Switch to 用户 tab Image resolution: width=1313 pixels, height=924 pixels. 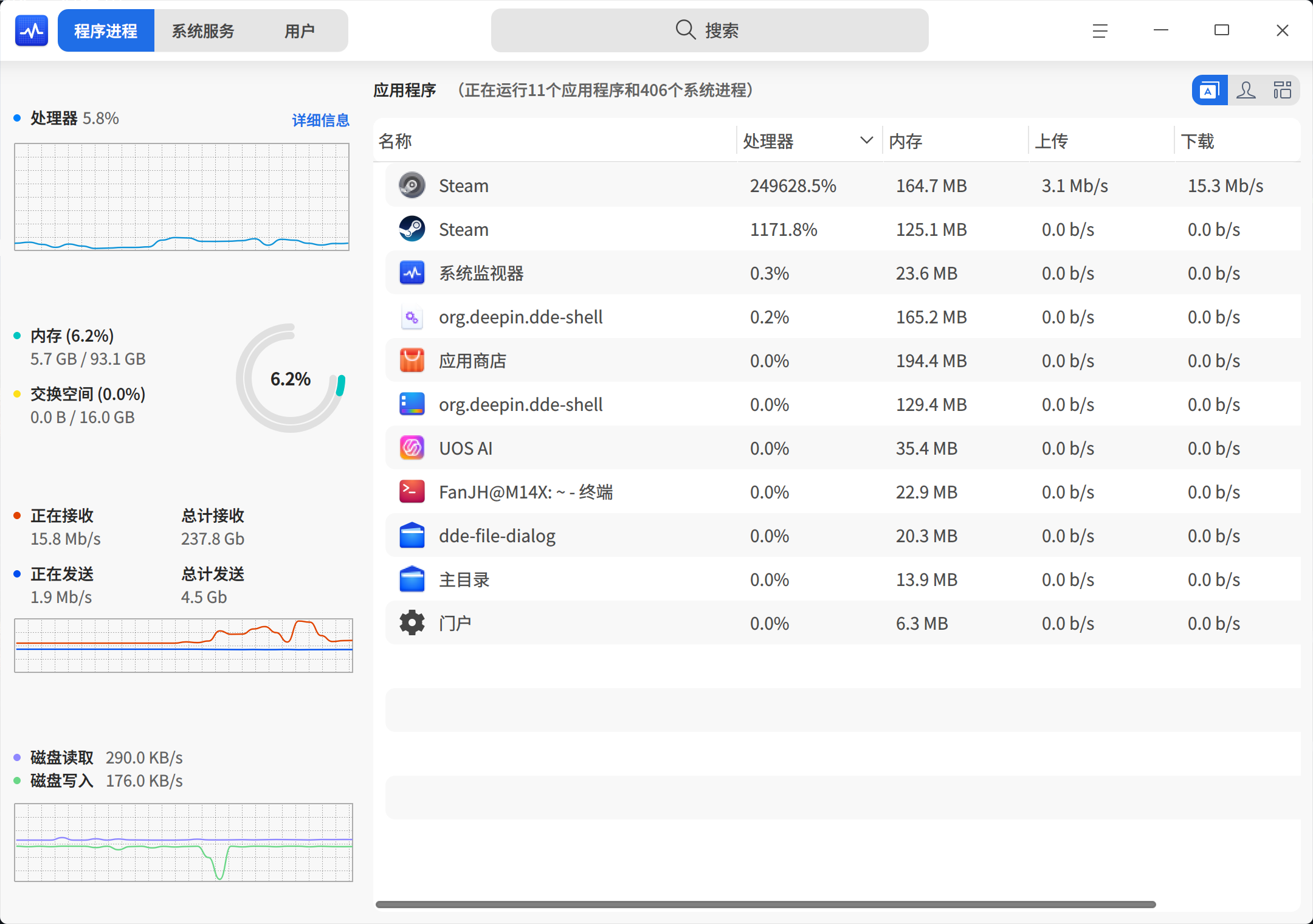point(300,30)
